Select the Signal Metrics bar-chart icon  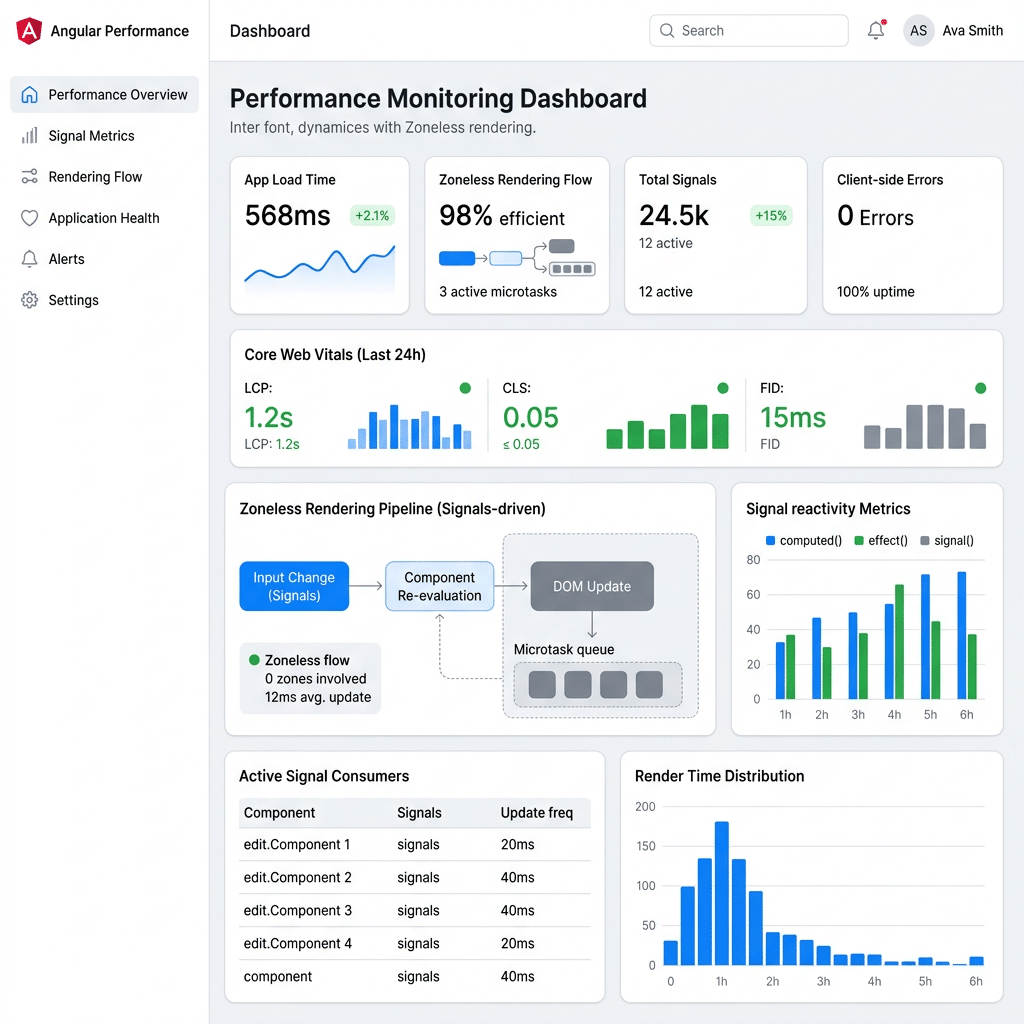pyautogui.click(x=29, y=136)
